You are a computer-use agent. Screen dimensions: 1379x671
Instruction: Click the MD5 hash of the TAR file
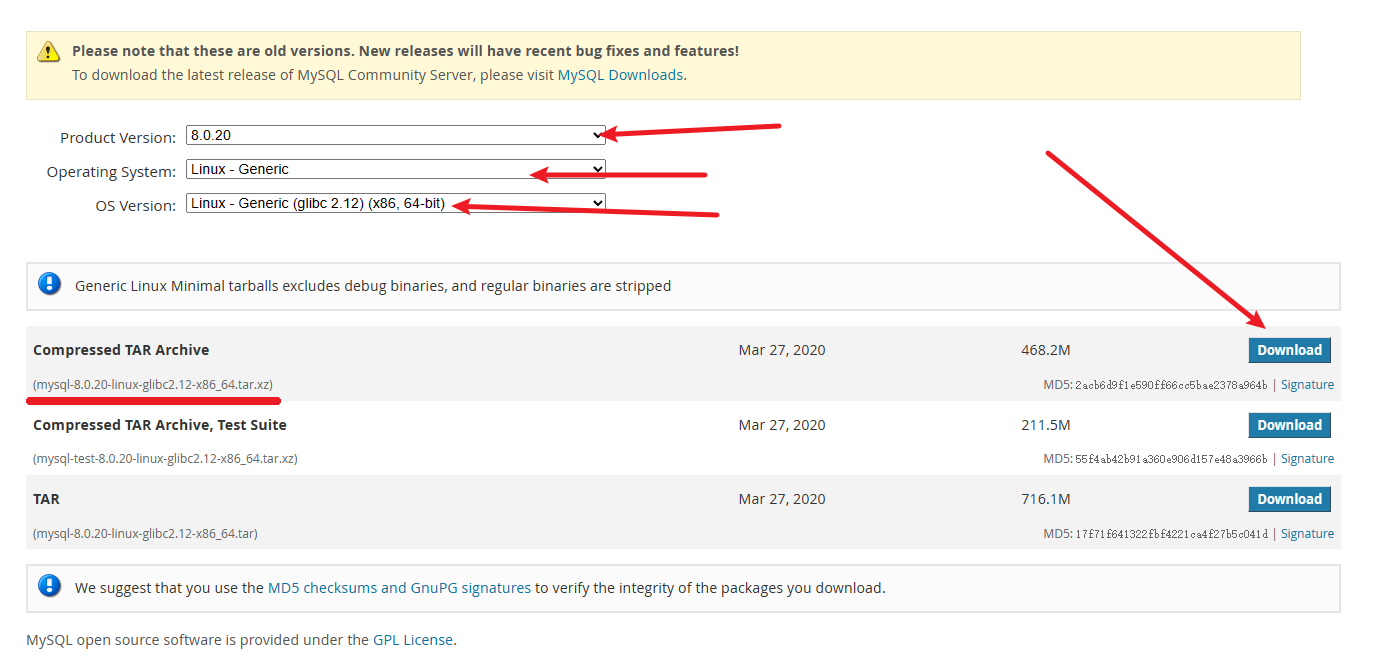coord(1171,534)
